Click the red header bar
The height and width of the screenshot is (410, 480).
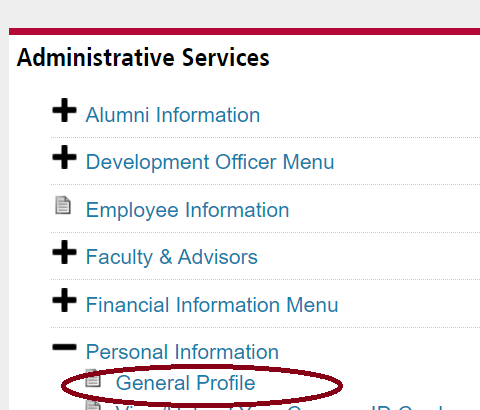click(x=244, y=31)
